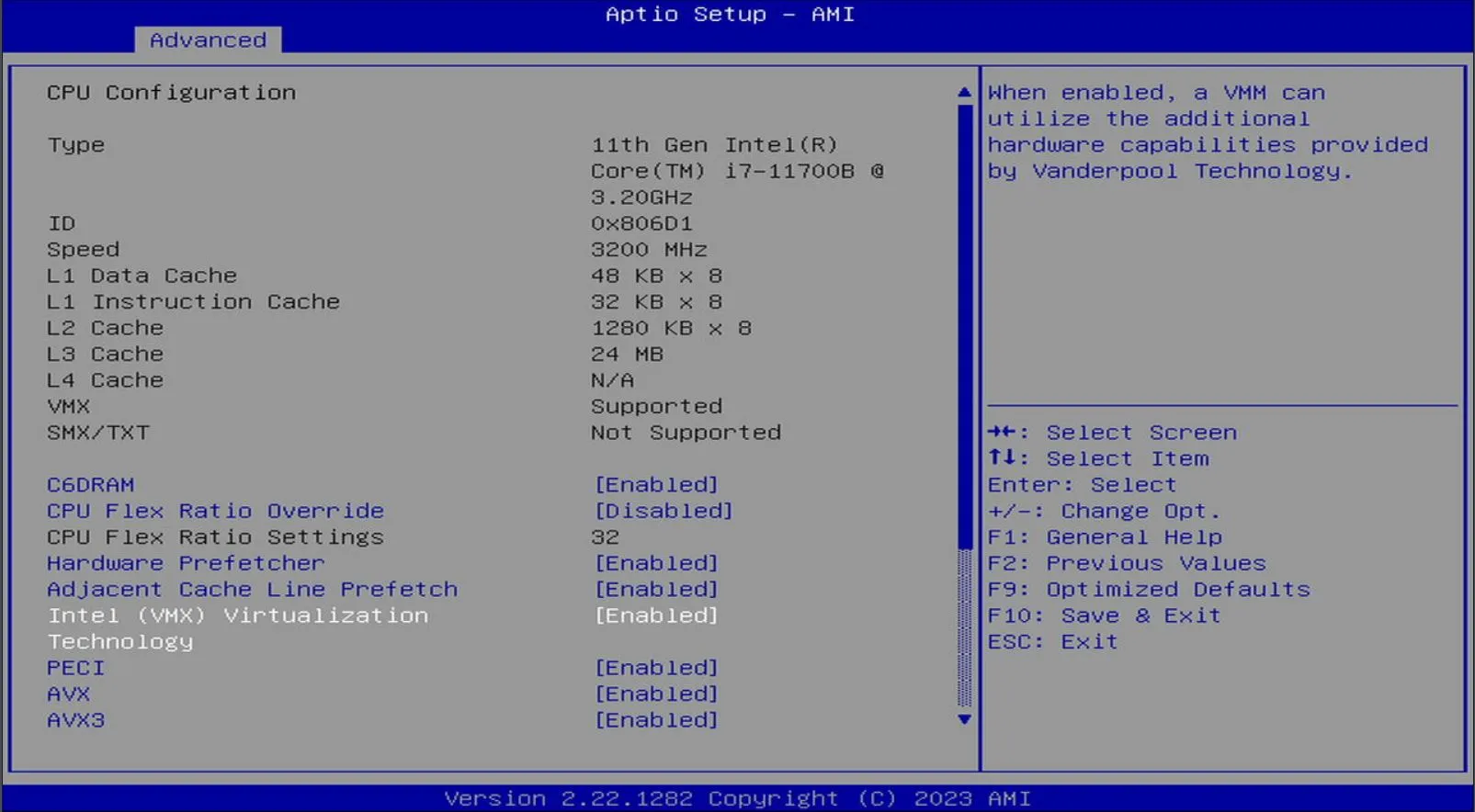Click the F9: Optimized Defaults hint
This screenshot has width=1475, height=812.
pos(1149,590)
